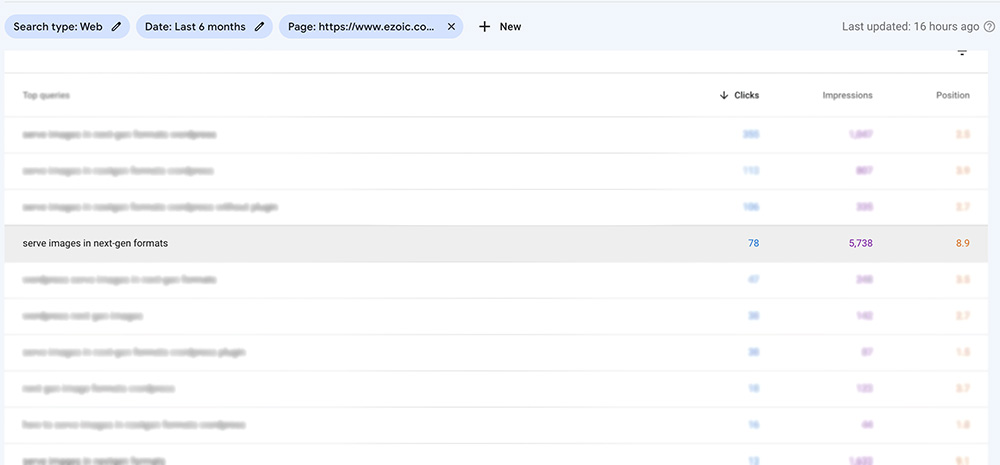Select the query serve images in next-gen formats
The width and height of the screenshot is (1000, 465).
pos(96,243)
